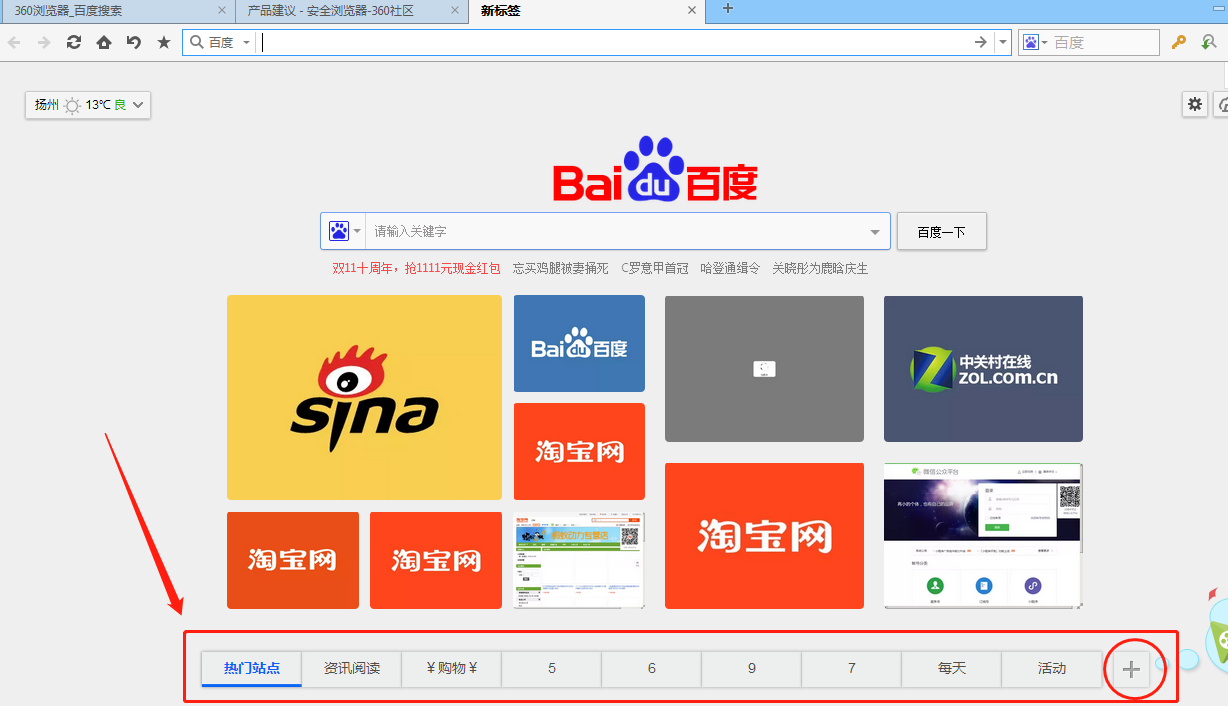1228x706 pixels.
Task: Switch to the 产品建议 - 安全浏览器-360社区 tab
Action: coord(351,11)
